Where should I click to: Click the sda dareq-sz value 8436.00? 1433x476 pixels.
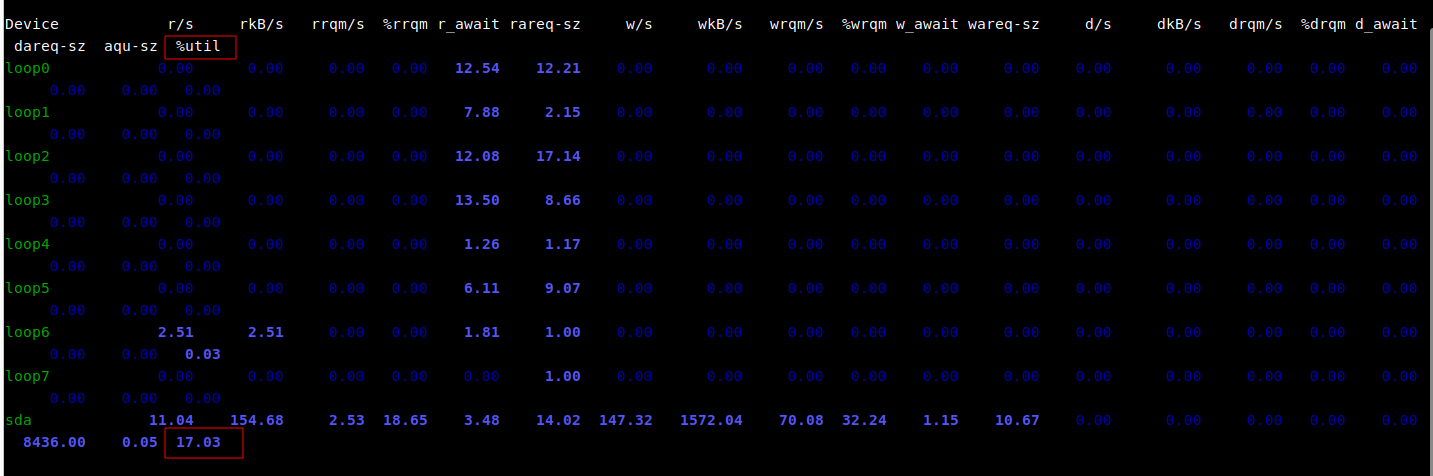click(53, 442)
